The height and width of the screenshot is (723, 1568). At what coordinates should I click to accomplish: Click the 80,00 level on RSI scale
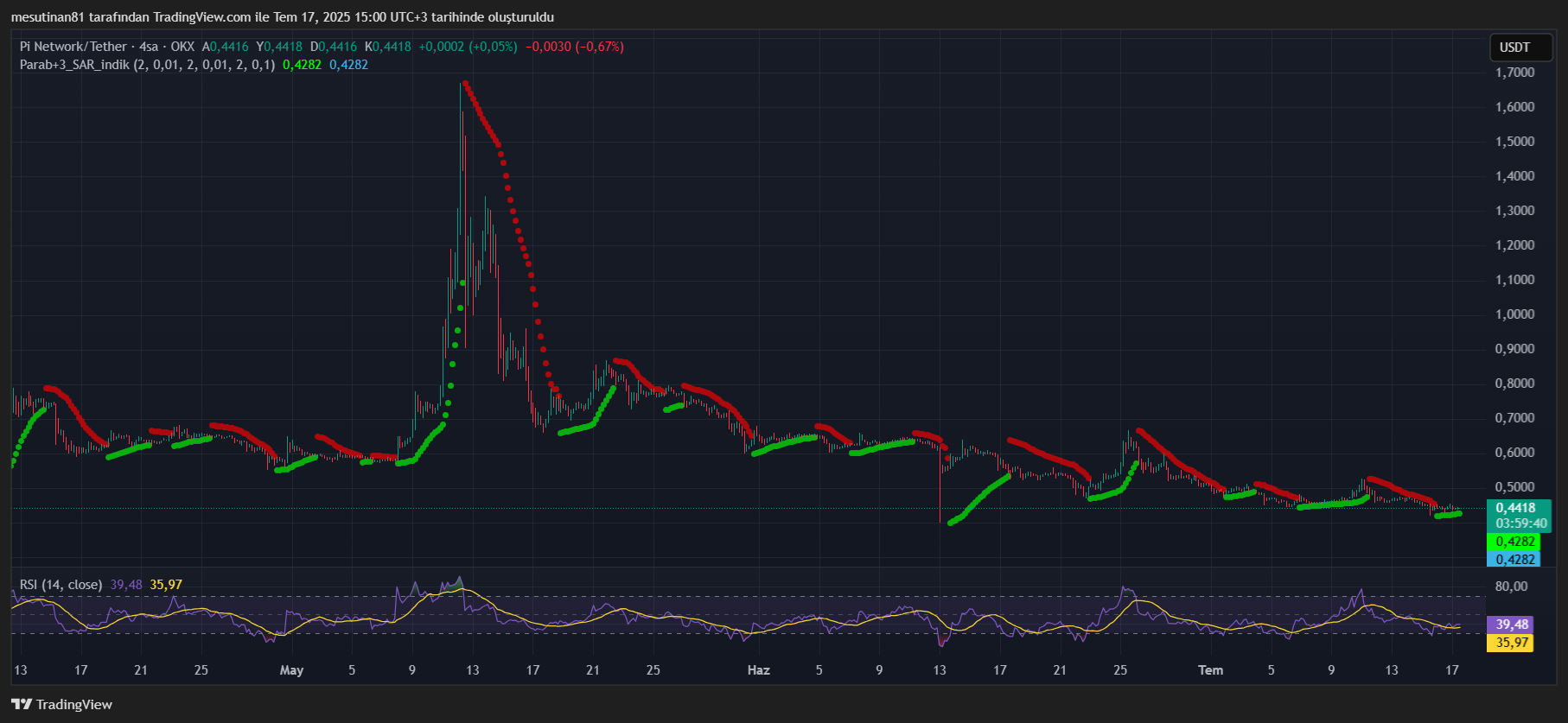(1511, 587)
